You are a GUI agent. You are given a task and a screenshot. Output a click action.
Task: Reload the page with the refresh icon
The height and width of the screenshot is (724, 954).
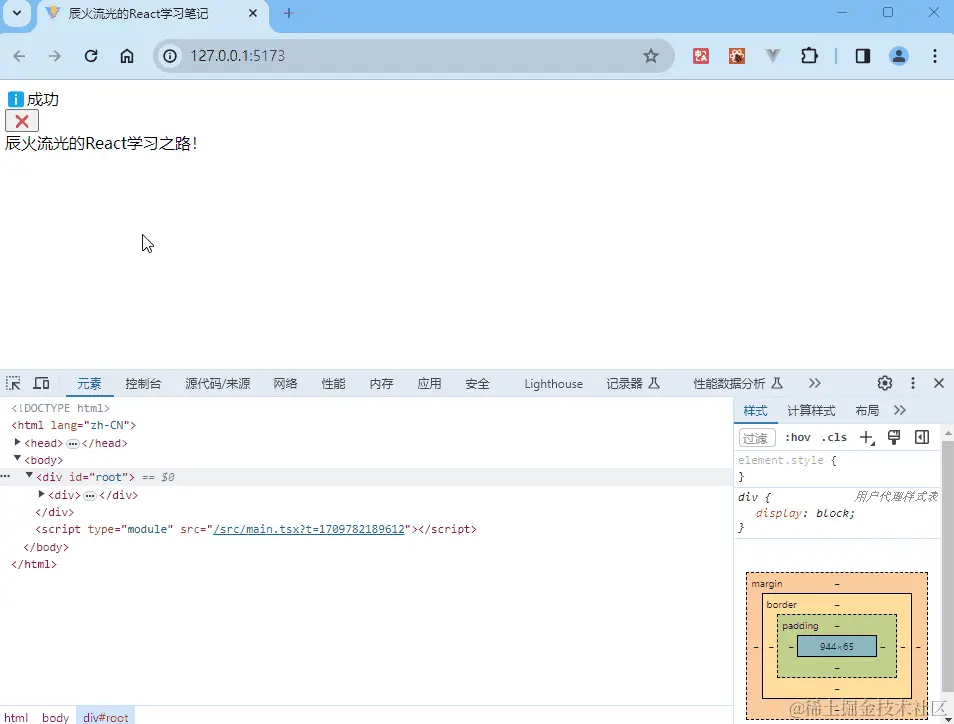pyautogui.click(x=91, y=56)
